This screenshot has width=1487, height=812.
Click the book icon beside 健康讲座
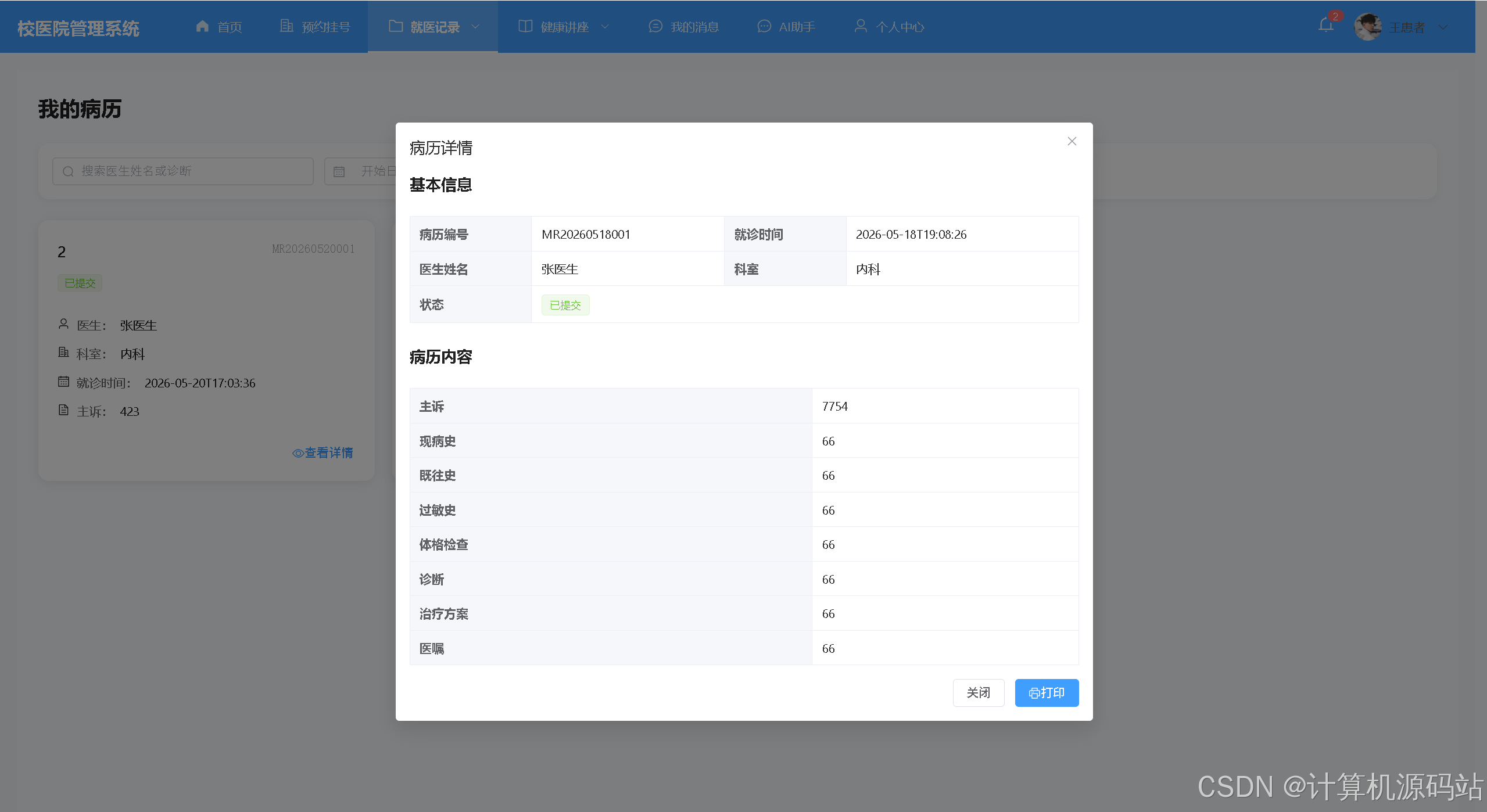525,26
